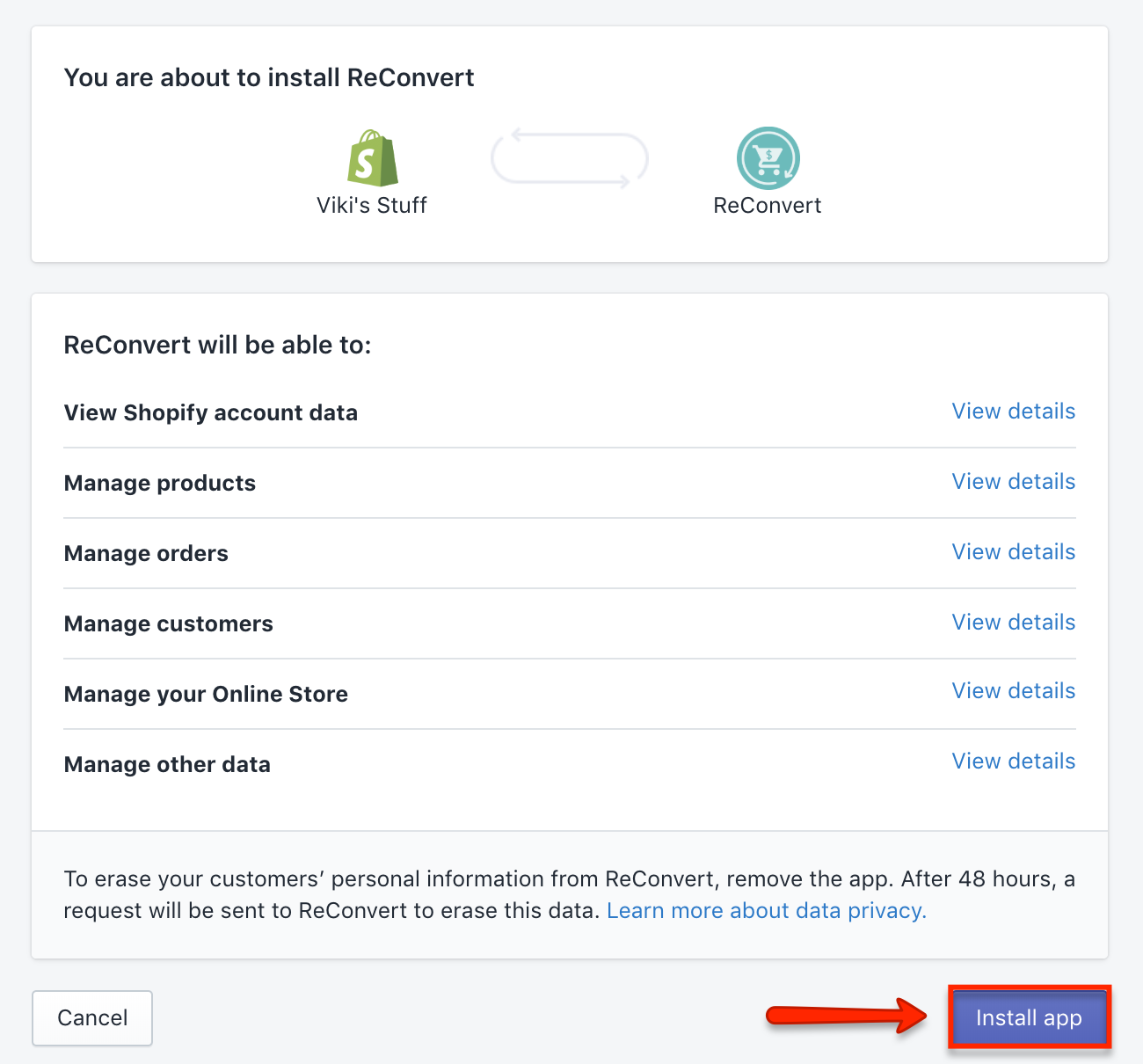Image resolution: width=1143 pixels, height=1064 pixels.
Task: Click the 'Manage other data' permission text
Action: tap(167, 765)
